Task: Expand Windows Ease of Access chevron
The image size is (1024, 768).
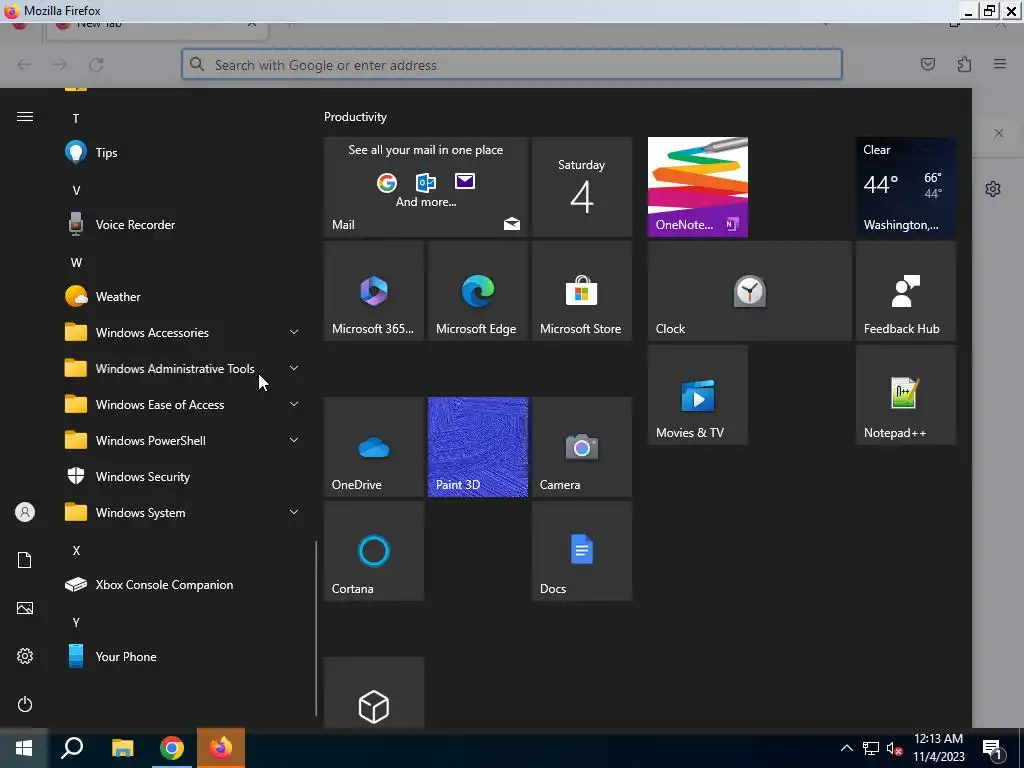Action: tap(294, 404)
